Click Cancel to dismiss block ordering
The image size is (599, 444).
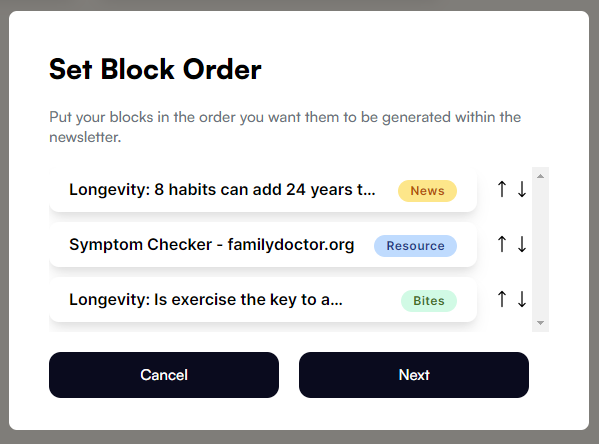pos(164,375)
